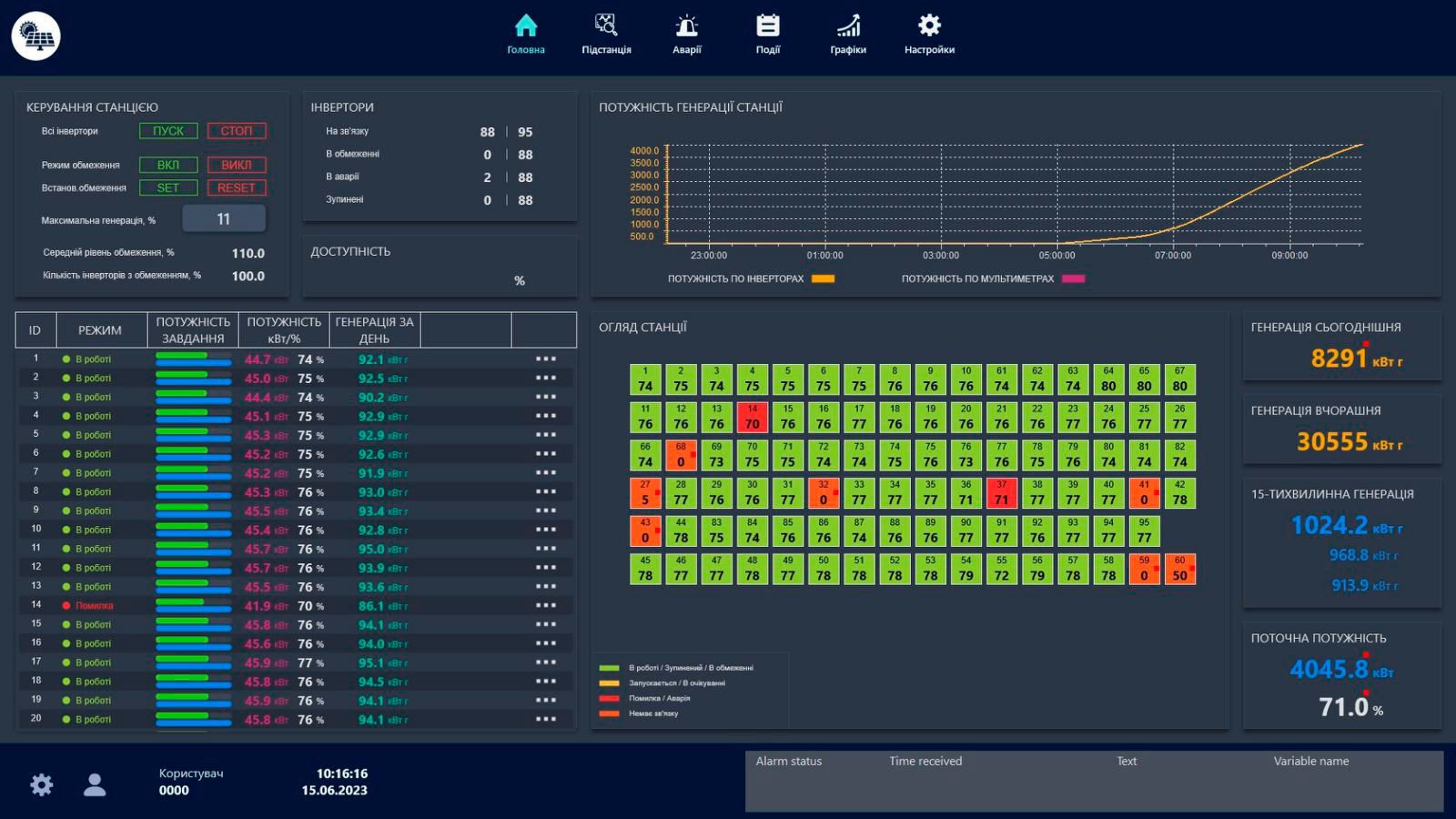Screen dimensions: 1456x819
Task: Open the Підстанція substation icon
Action: pos(606,25)
